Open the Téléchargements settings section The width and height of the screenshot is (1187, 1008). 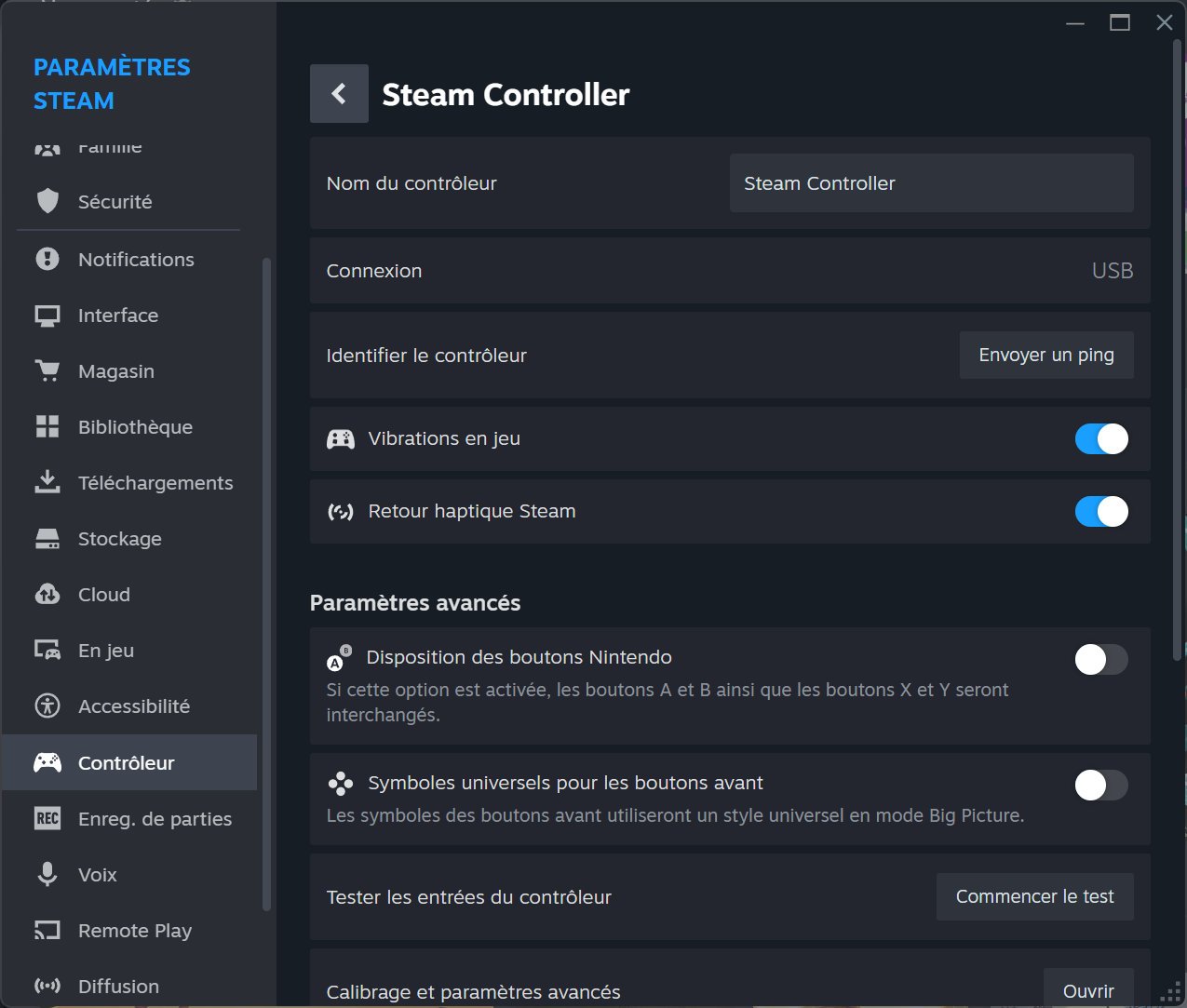point(129,482)
